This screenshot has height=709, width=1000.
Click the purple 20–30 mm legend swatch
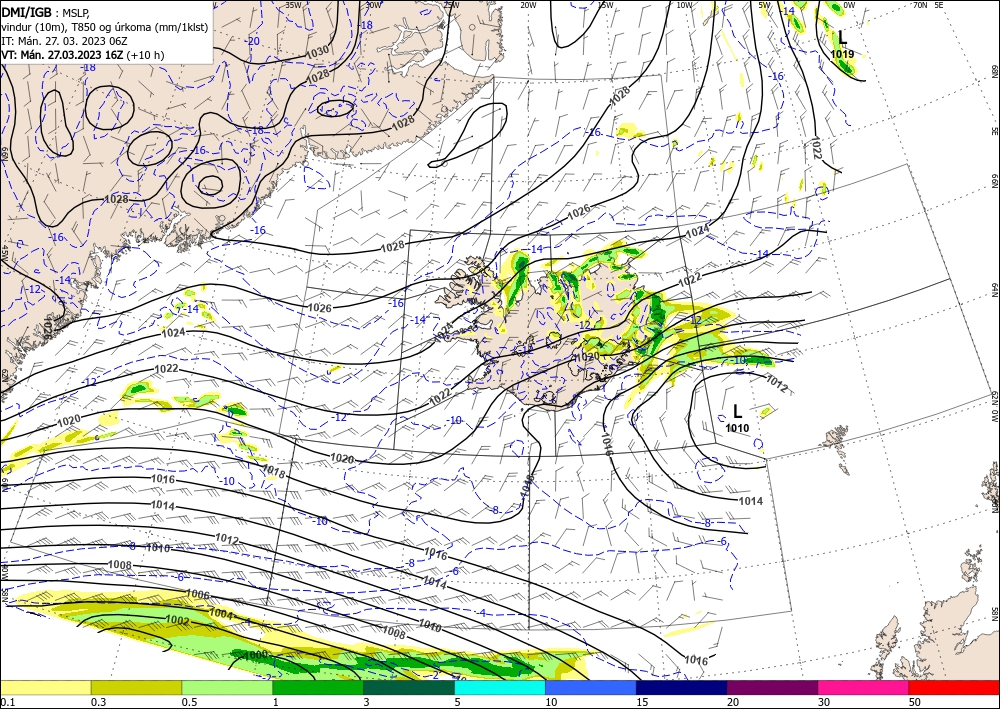click(772, 687)
